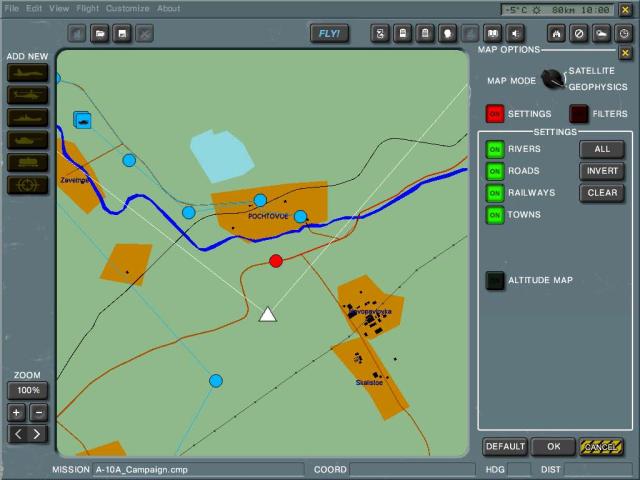Screen dimensions: 640x480
Task: Turn the Map Mode rotary knob
Action: coord(553,80)
